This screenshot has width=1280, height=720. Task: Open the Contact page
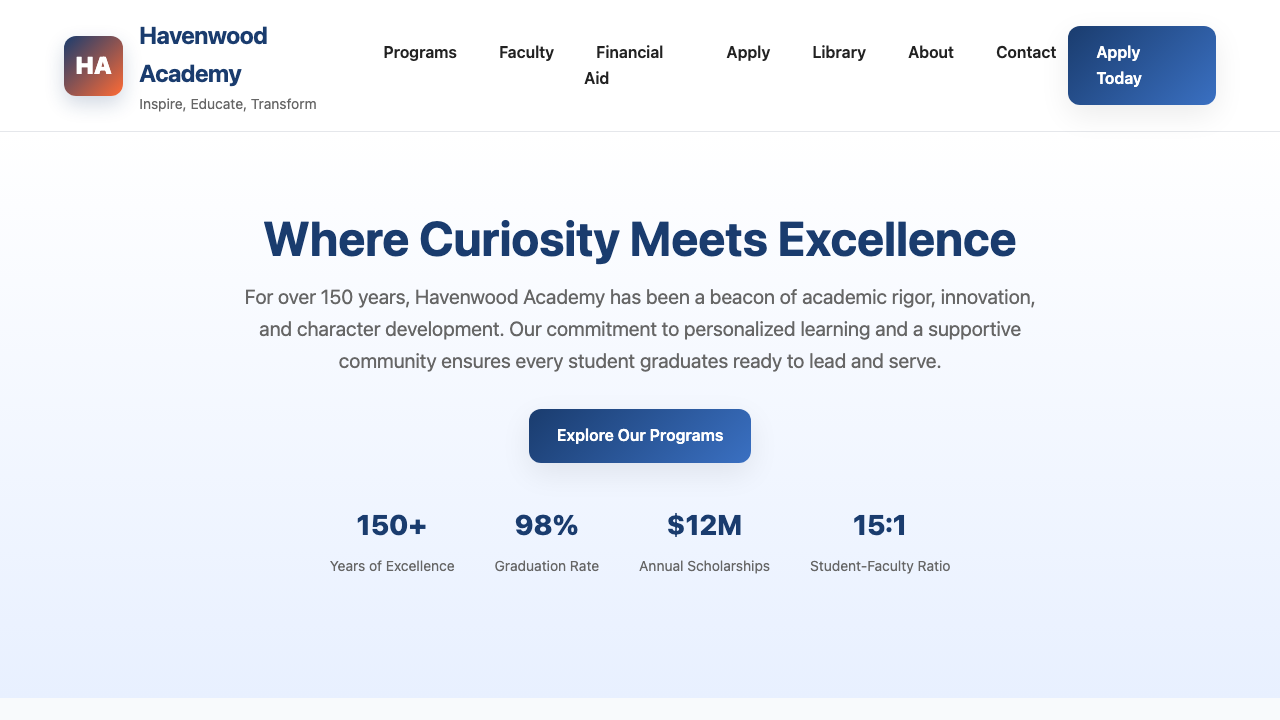(x=1026, y=52)
